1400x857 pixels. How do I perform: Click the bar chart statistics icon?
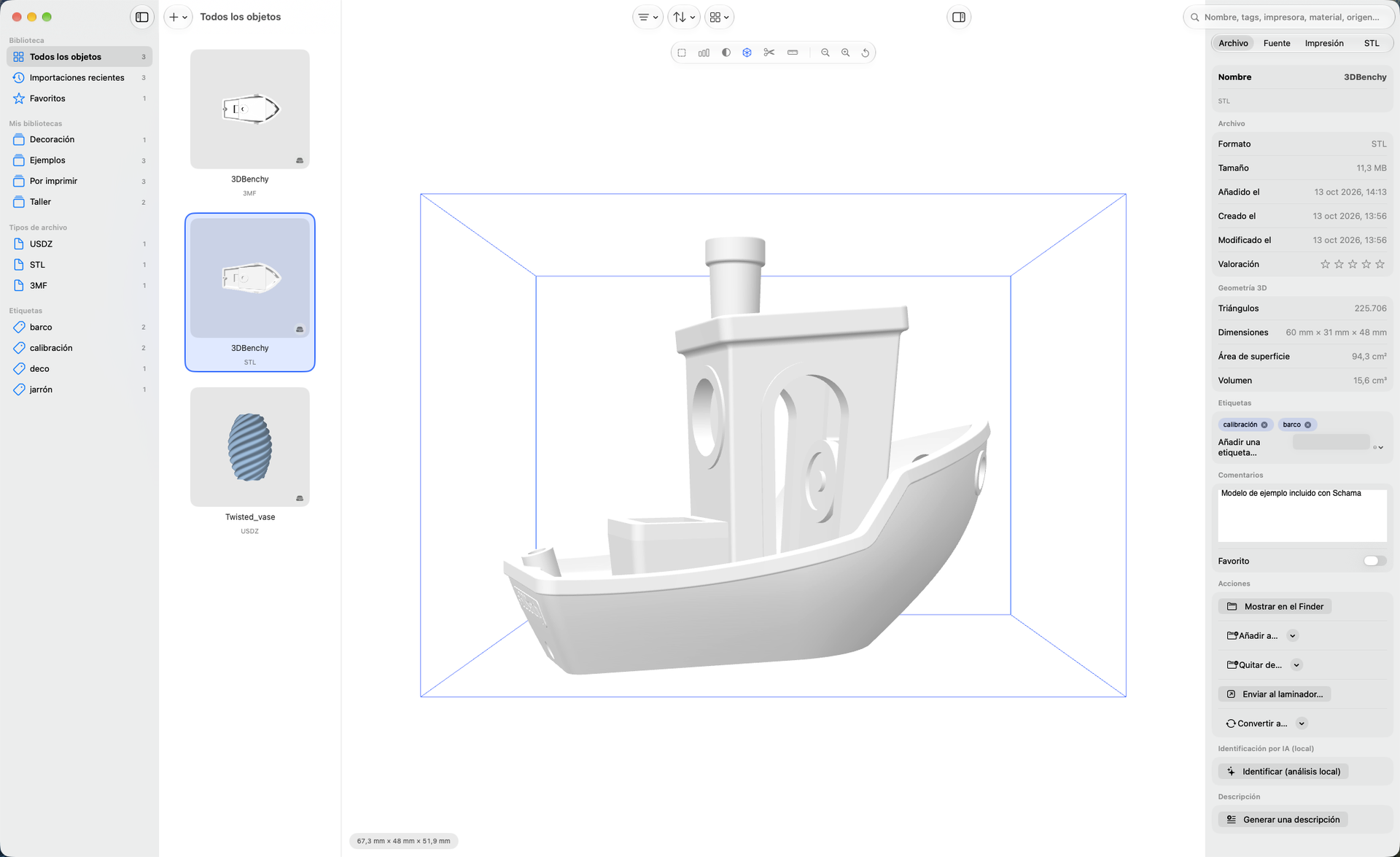point(704,53)
